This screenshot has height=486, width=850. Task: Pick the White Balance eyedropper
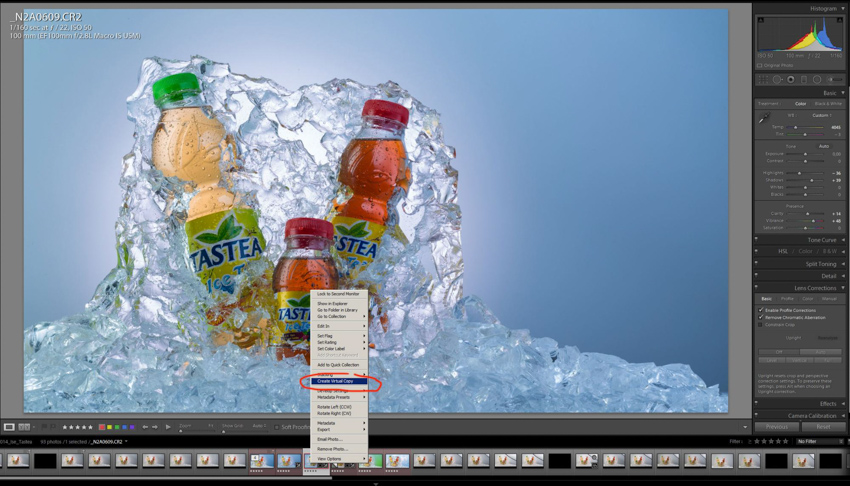pyautogui.click(x=764, y=118)
